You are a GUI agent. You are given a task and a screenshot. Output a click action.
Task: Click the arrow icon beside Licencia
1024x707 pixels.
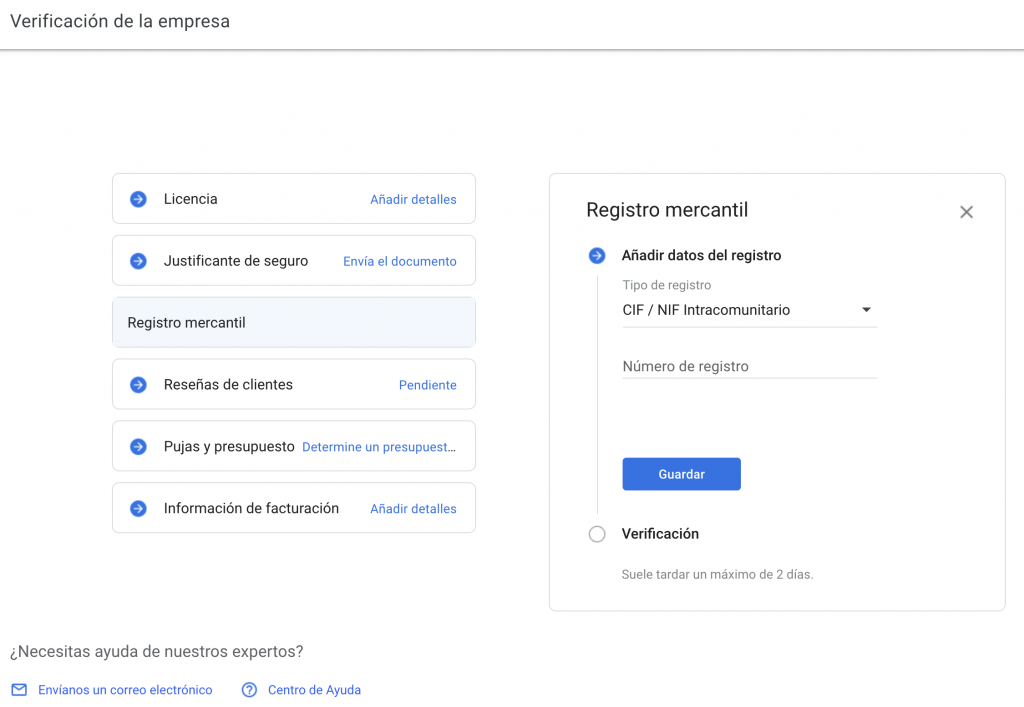pyautogui.click(x=139, y=199)
